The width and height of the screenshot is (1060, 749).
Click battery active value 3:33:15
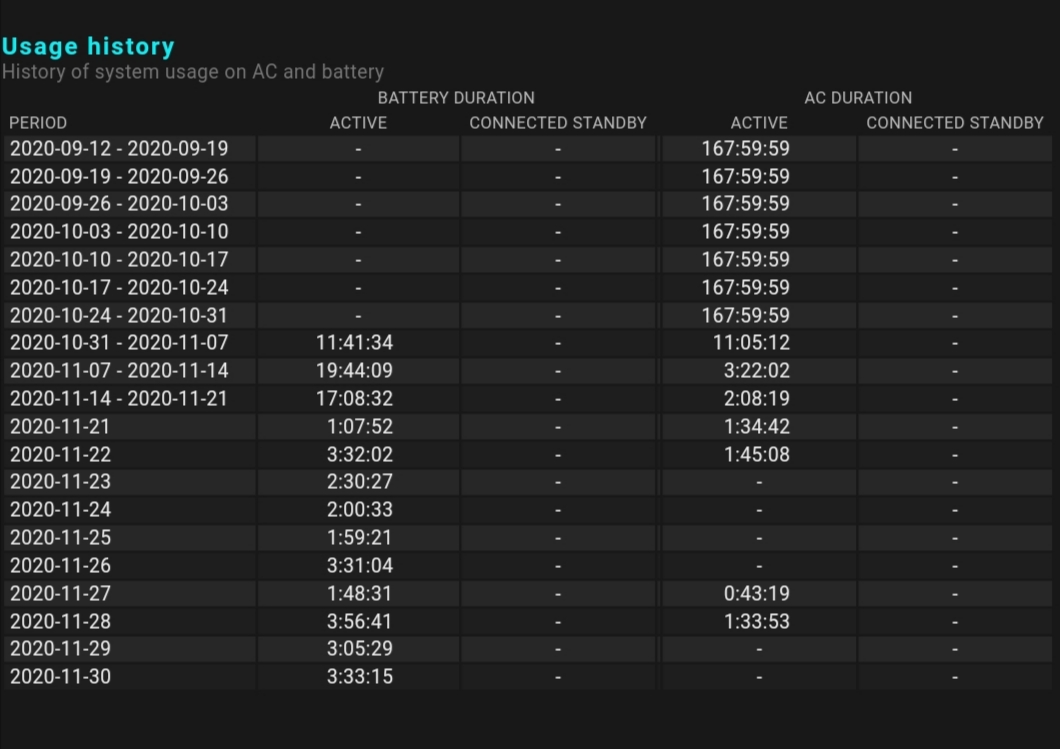point(360,677)
